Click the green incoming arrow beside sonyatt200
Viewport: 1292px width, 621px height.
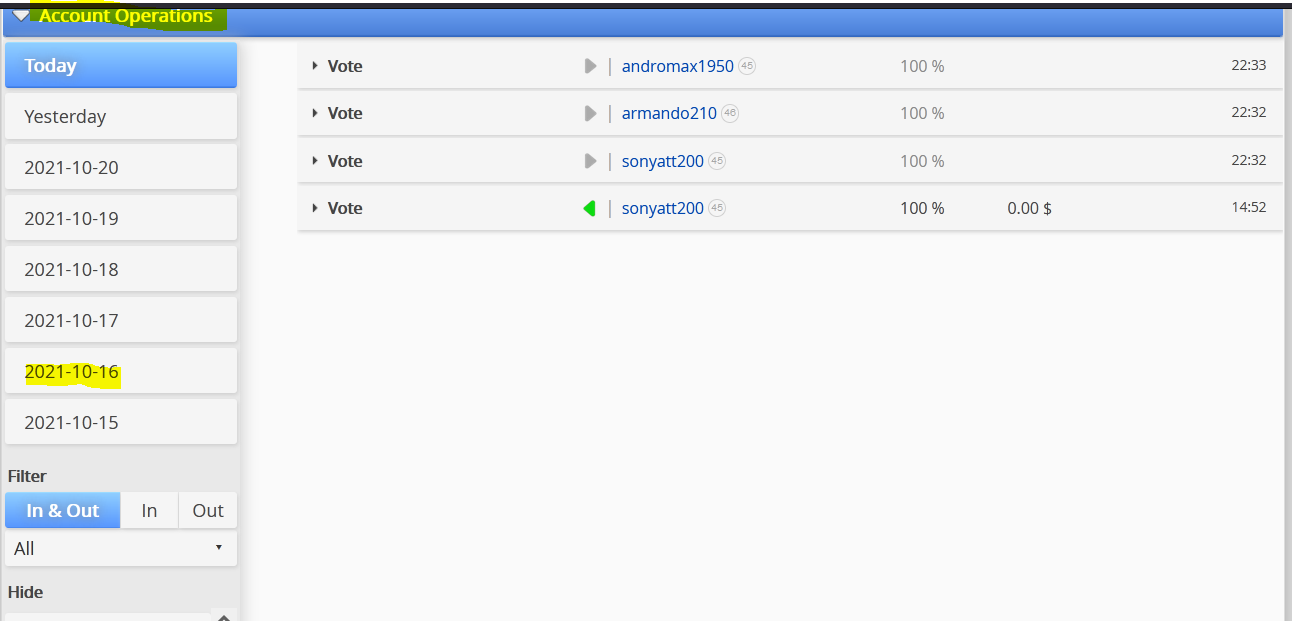590,208
